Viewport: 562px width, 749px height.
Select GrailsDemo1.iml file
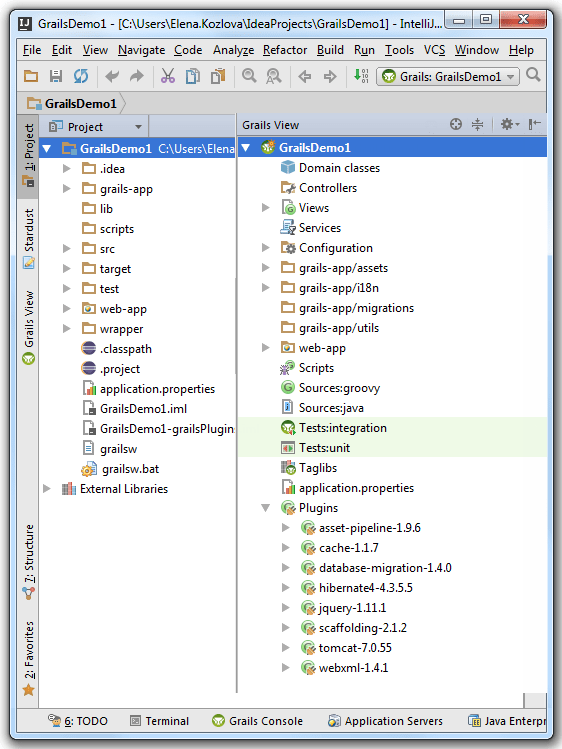(135, 409)
